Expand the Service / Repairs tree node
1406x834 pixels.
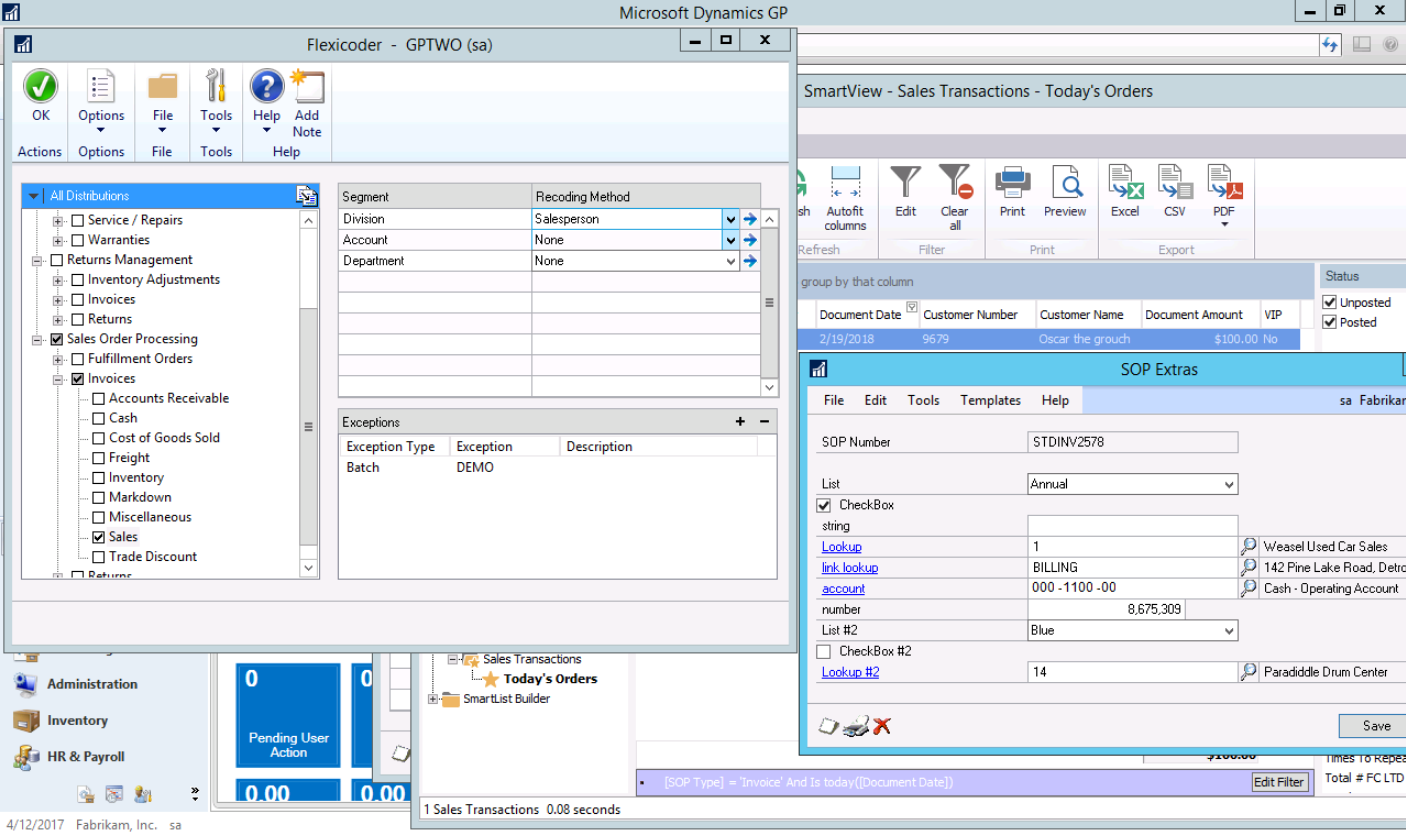click(x=58, y=220)
